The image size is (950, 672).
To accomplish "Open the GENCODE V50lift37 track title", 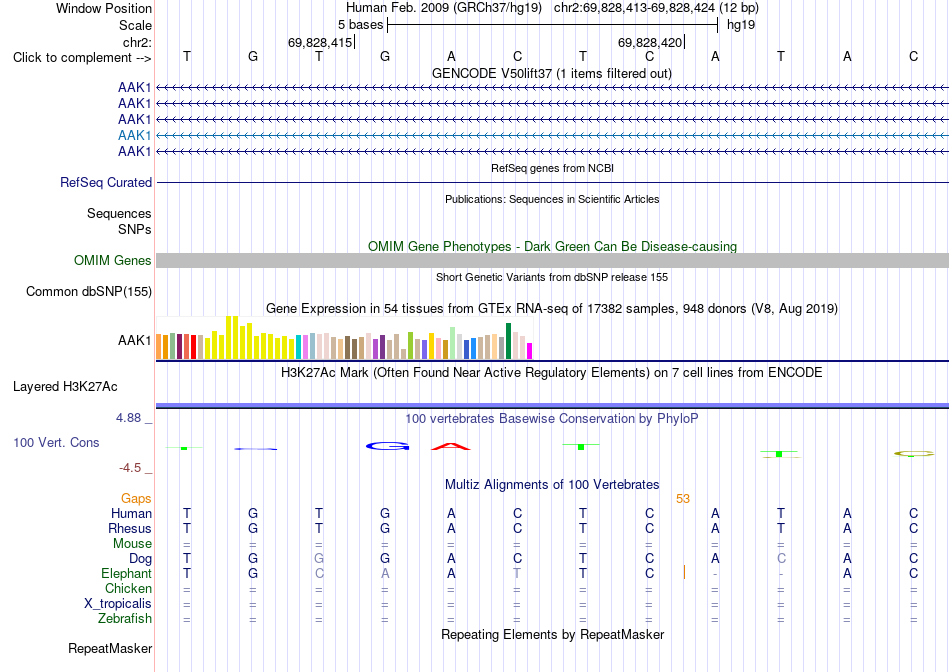I will [x=551, y=73].
